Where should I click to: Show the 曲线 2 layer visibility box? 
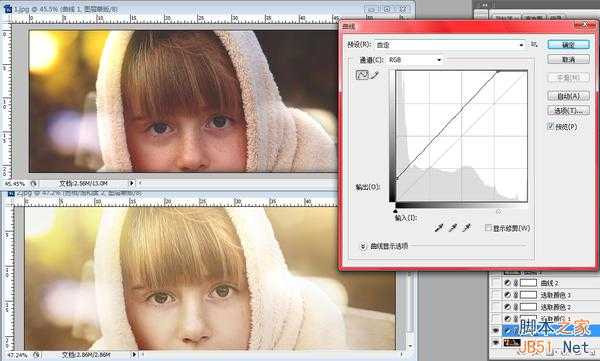[x=496, y=283]
